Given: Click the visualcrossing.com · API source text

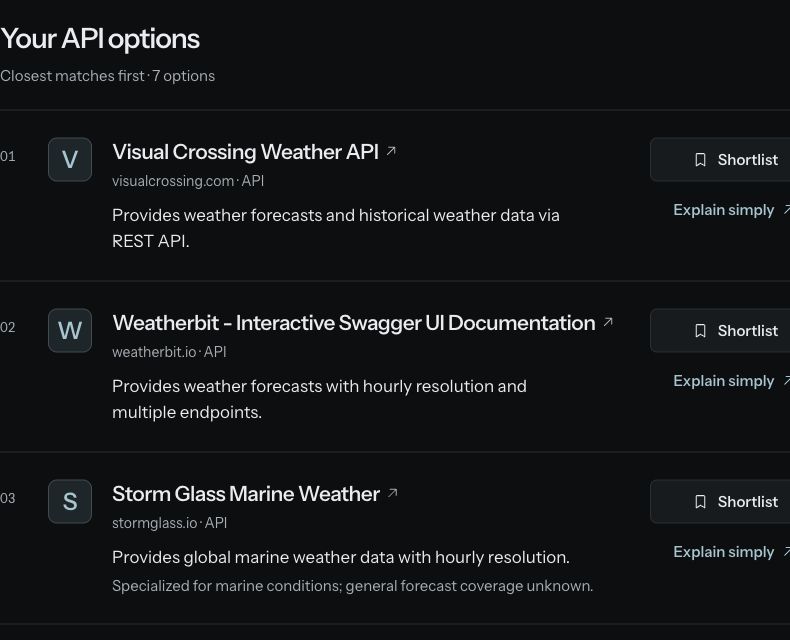Looking at the screenshot, I should click(188, 181).
